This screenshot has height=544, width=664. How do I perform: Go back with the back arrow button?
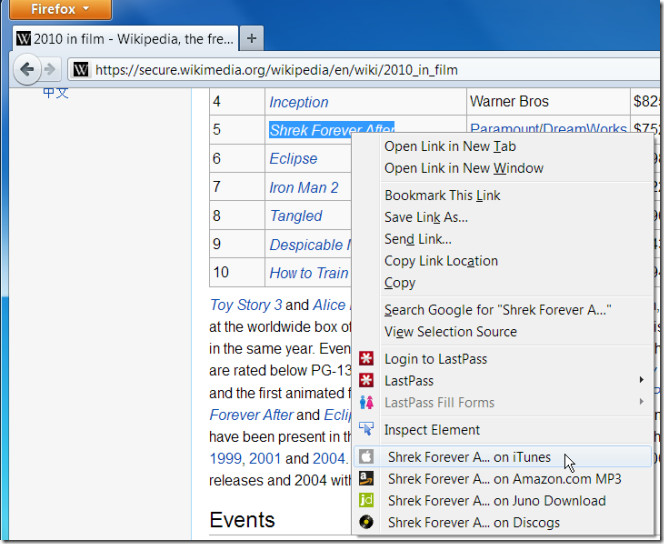[x=27, y=69]
